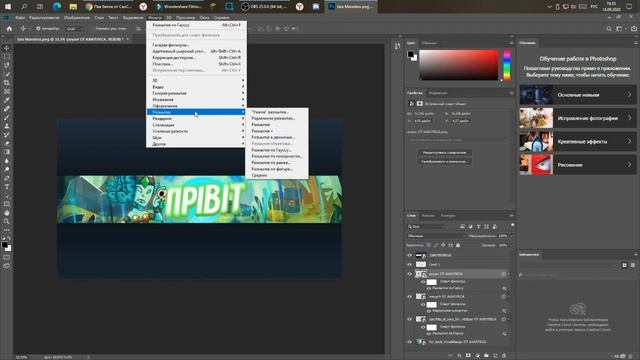Image resolution: width=640 pixels, height=360 pixels.
Task: Toggle visibility of the bottom layer
Action: pyautogui.click(x=409, y=342)
